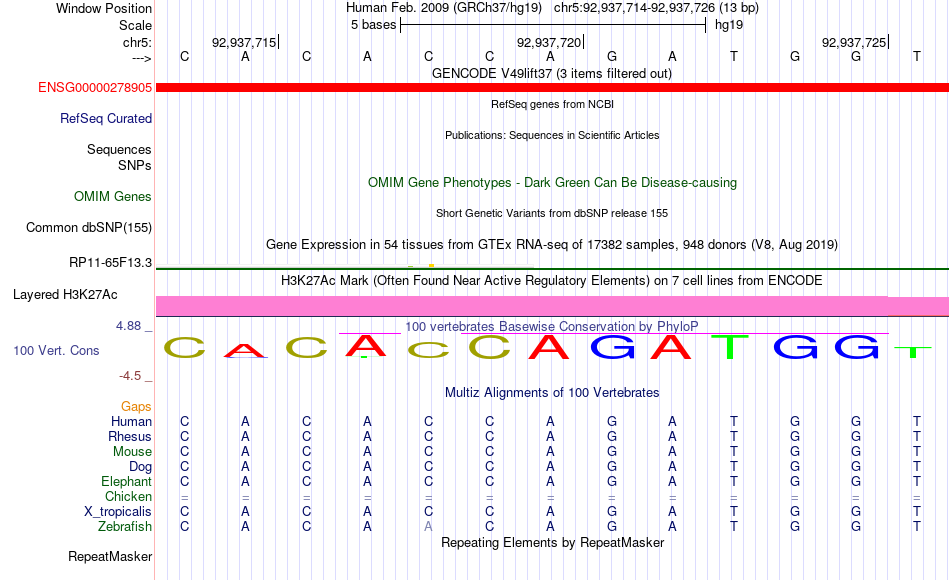950x580 pixels.
Task: Click the ---> strand direction arrow
Action: click(x=141, y=58)
